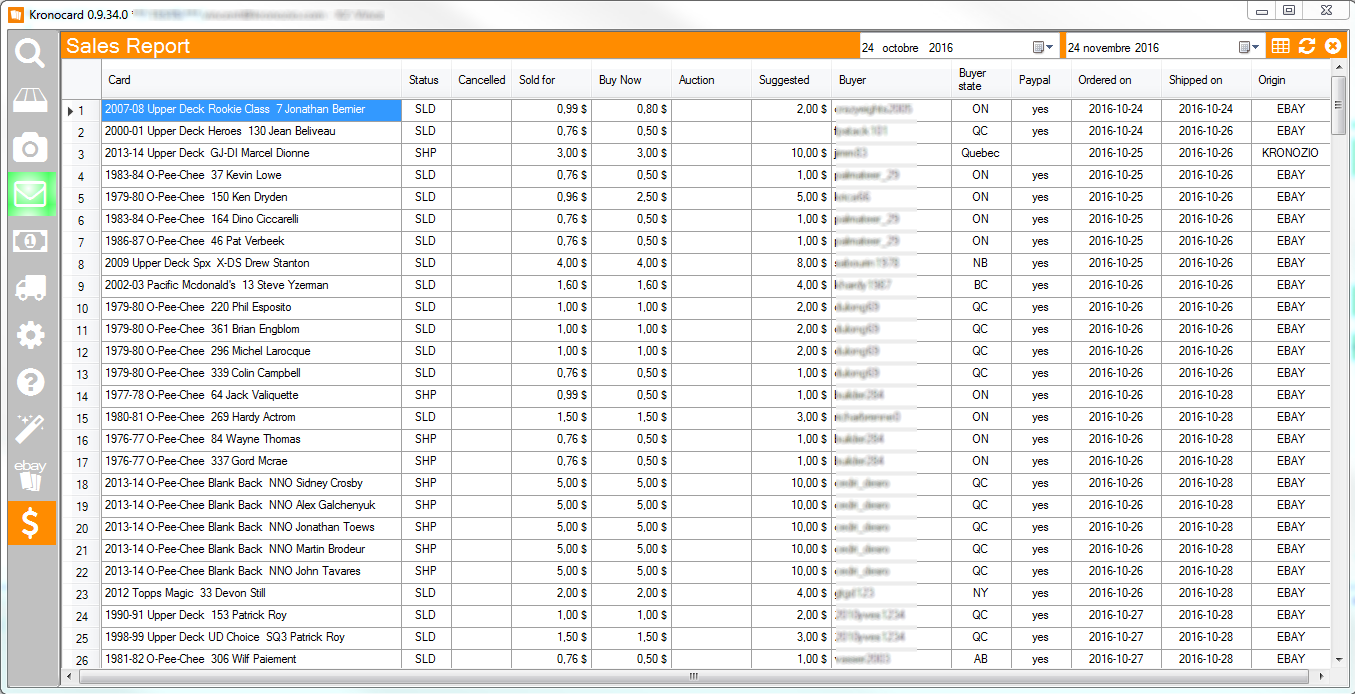Launch the magic wand tool
The width and height of the screenshot is (1355, 694).
tap(30, 429)
